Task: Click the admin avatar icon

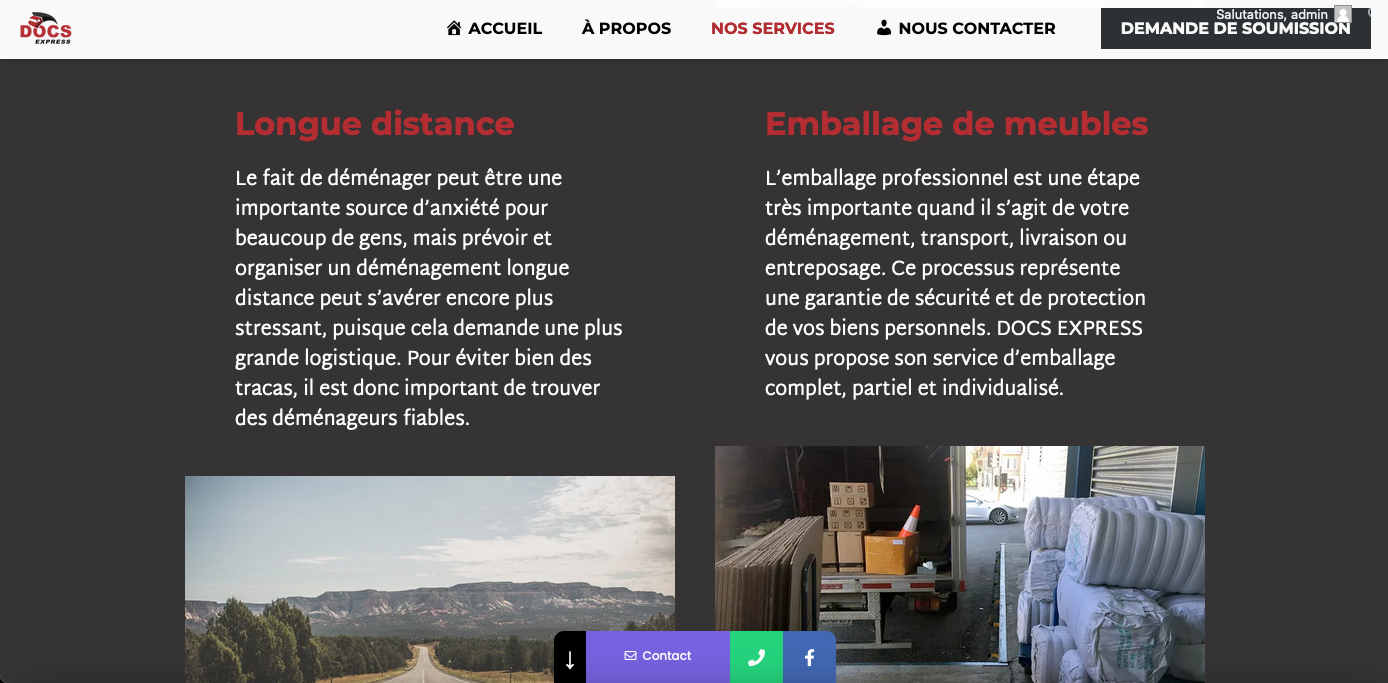Action: (x=1343, y=14)
